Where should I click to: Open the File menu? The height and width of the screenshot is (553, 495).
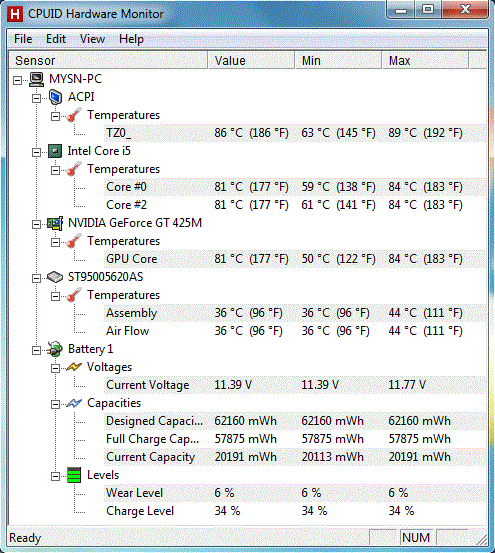23,39
